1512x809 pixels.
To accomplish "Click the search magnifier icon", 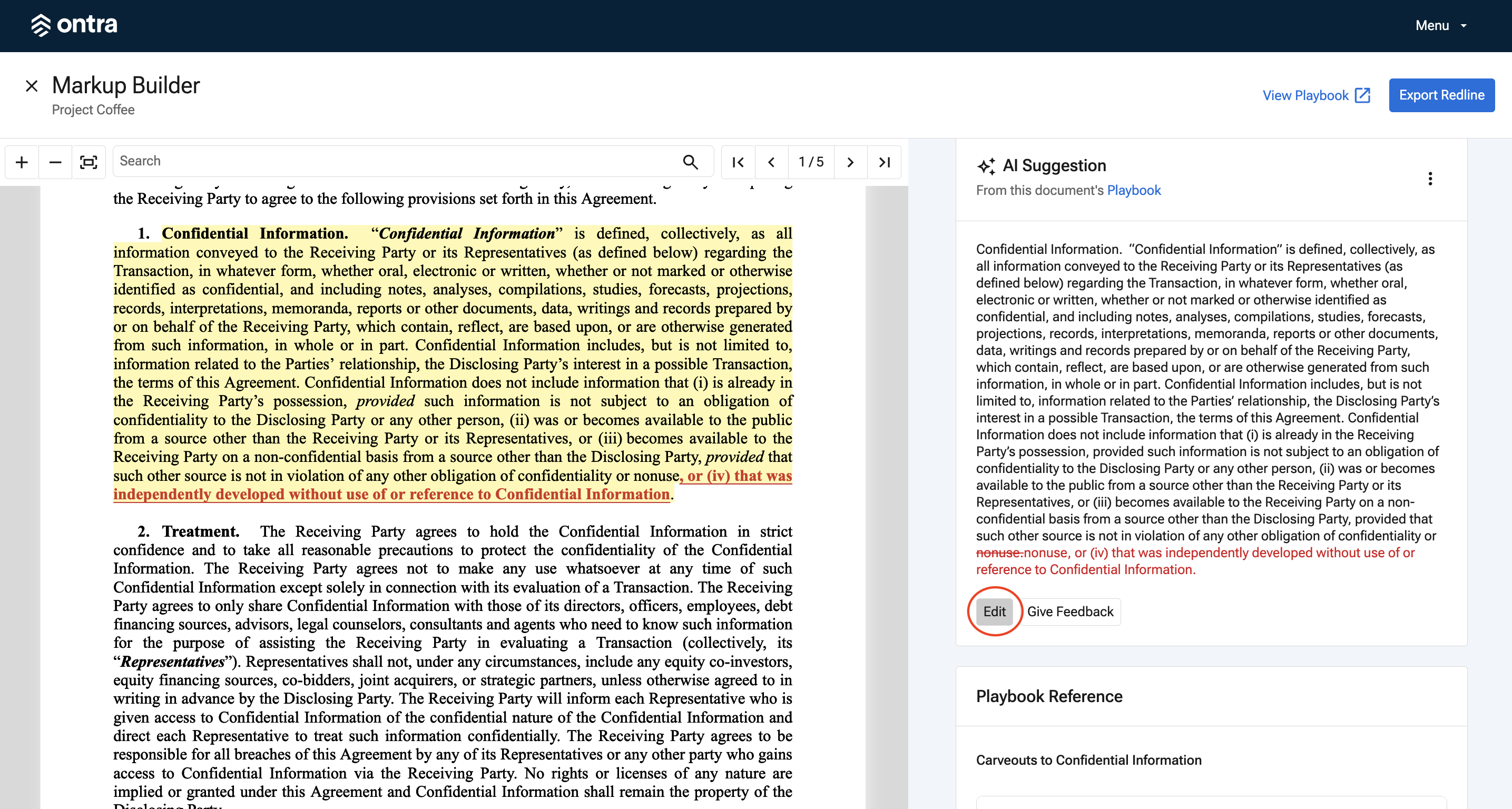I will 690,162.
